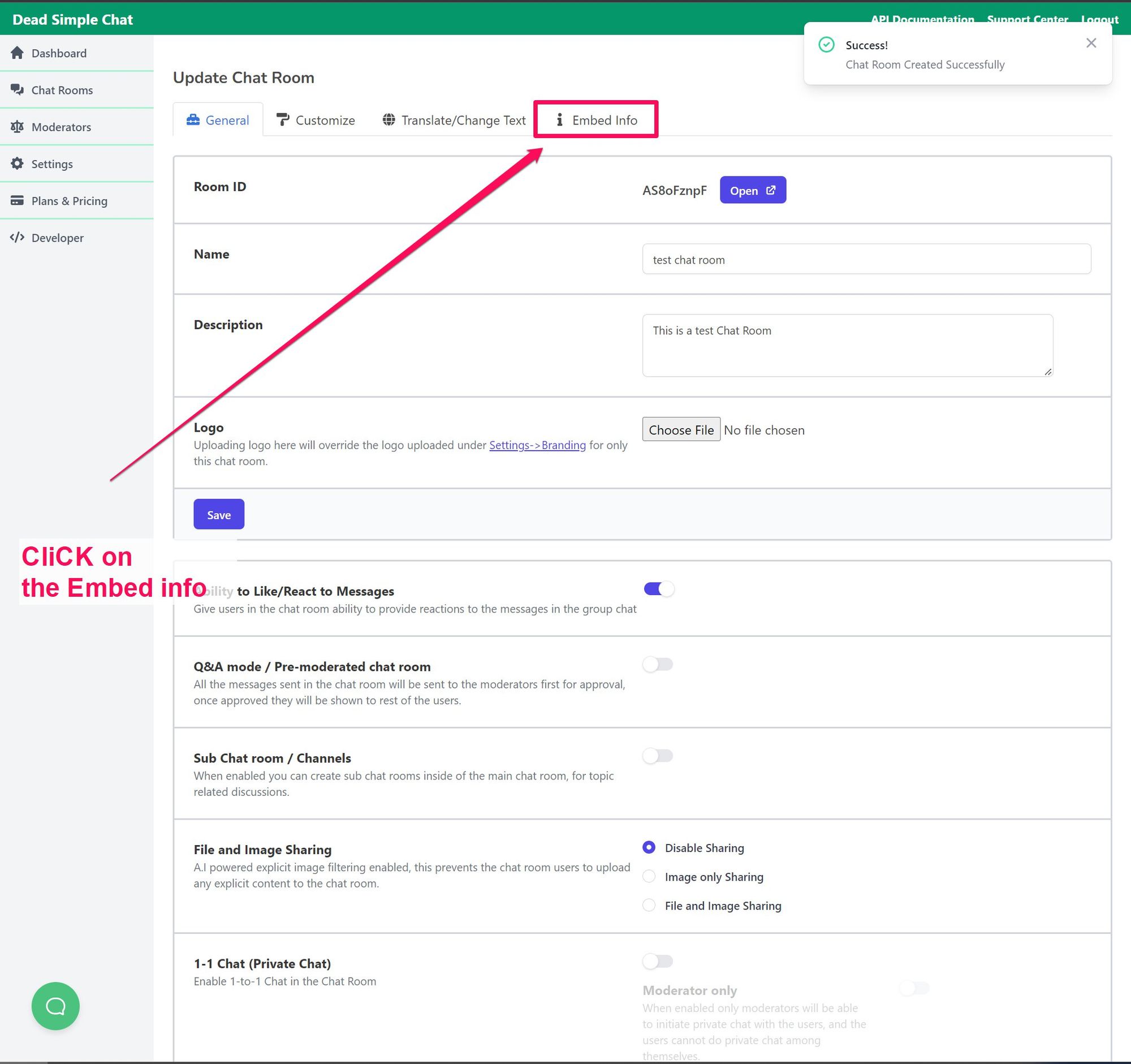Image resolution: width=1131 pixels, height=1064 pixels.
Task: Open Plans & Pricing in sidebar
Action: coord(77,201)
